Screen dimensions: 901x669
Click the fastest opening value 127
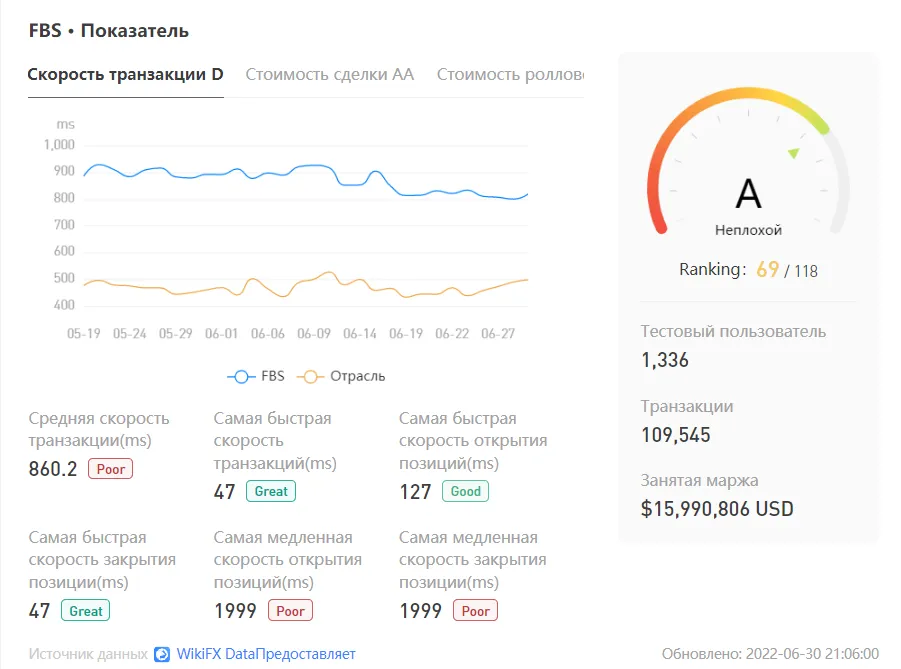415,492
